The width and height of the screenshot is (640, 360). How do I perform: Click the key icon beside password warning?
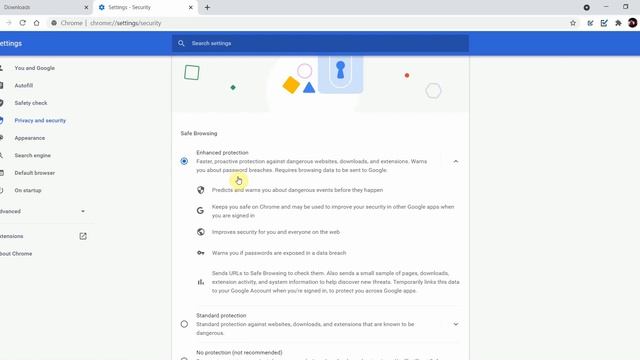[200, 253]
